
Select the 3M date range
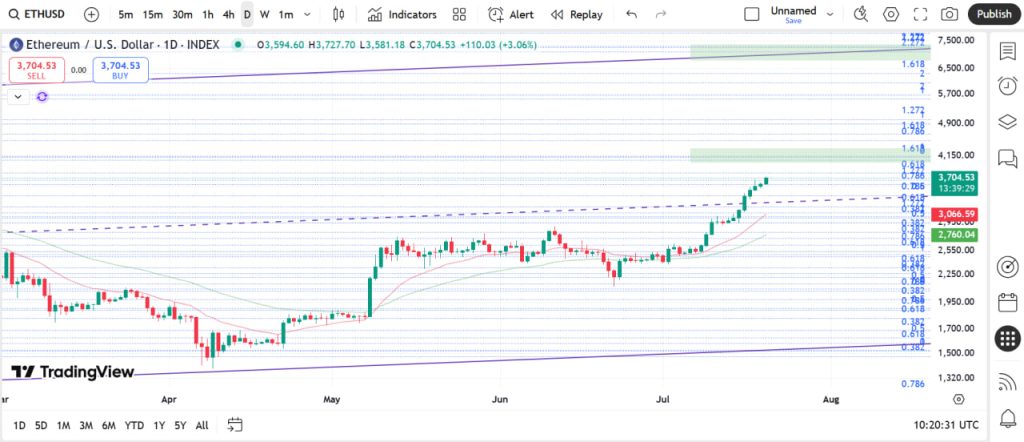pyautogui.click(x=86, y=425)
